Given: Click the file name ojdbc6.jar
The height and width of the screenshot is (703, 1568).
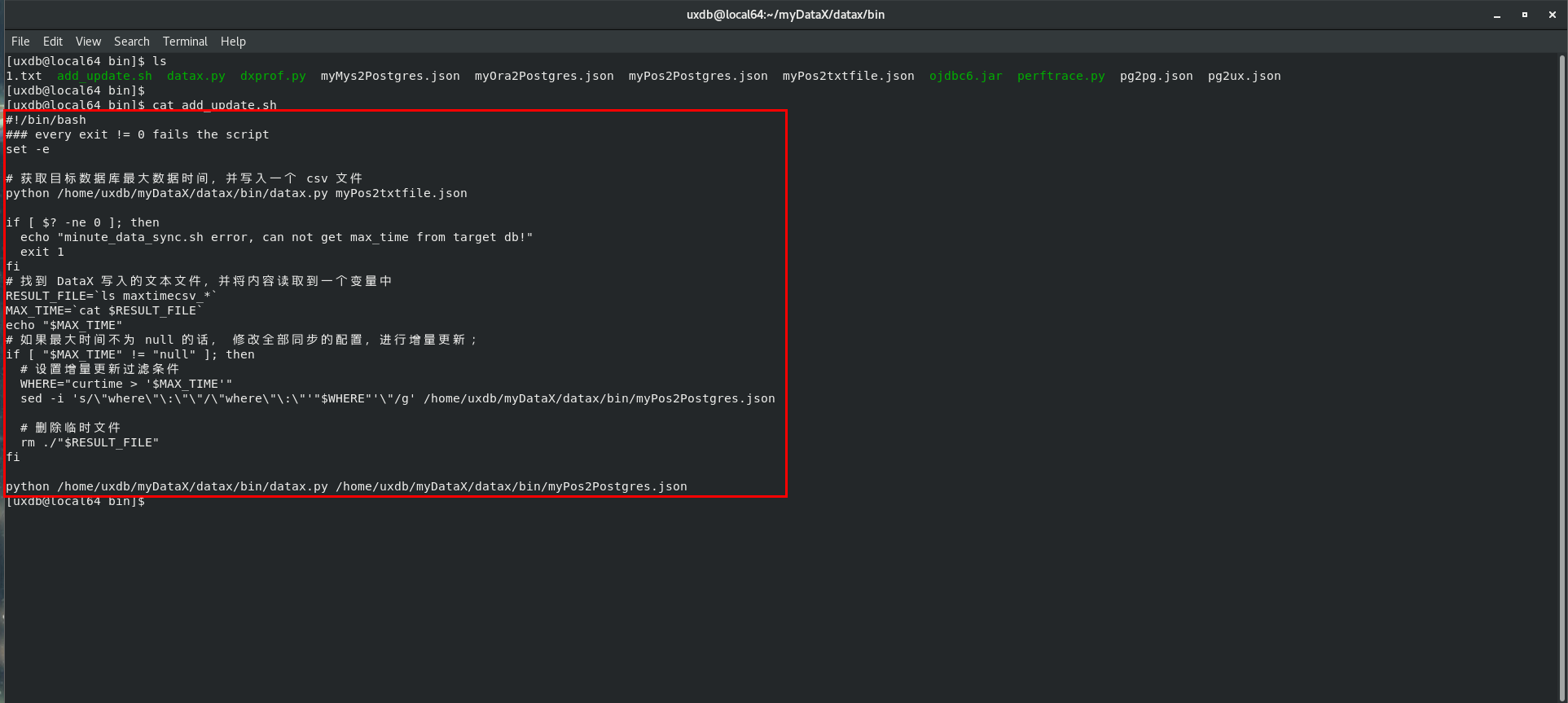Looking at the screenshot, I should (x=966, y=76).
